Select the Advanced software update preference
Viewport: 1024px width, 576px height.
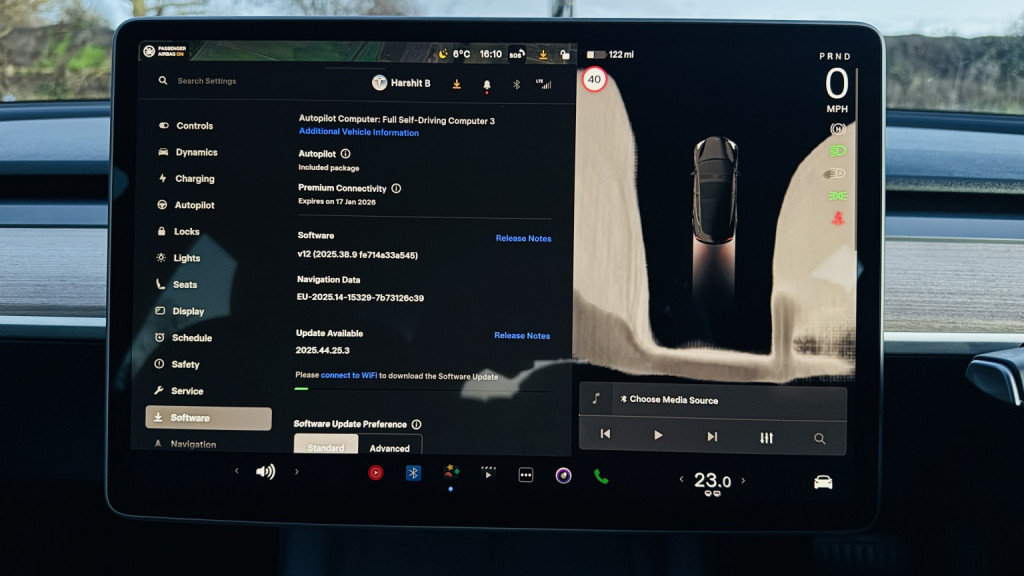pyautogui.click(x=390, y=448)
